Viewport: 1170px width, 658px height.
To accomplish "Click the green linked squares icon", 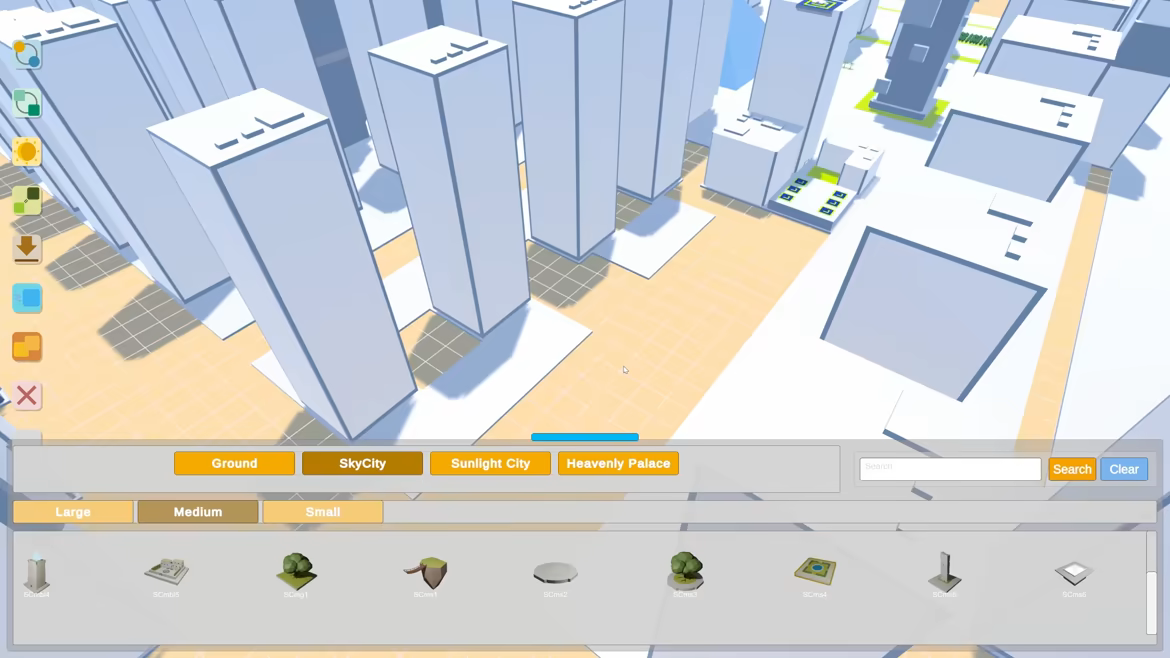I will (x=27, y=103).
